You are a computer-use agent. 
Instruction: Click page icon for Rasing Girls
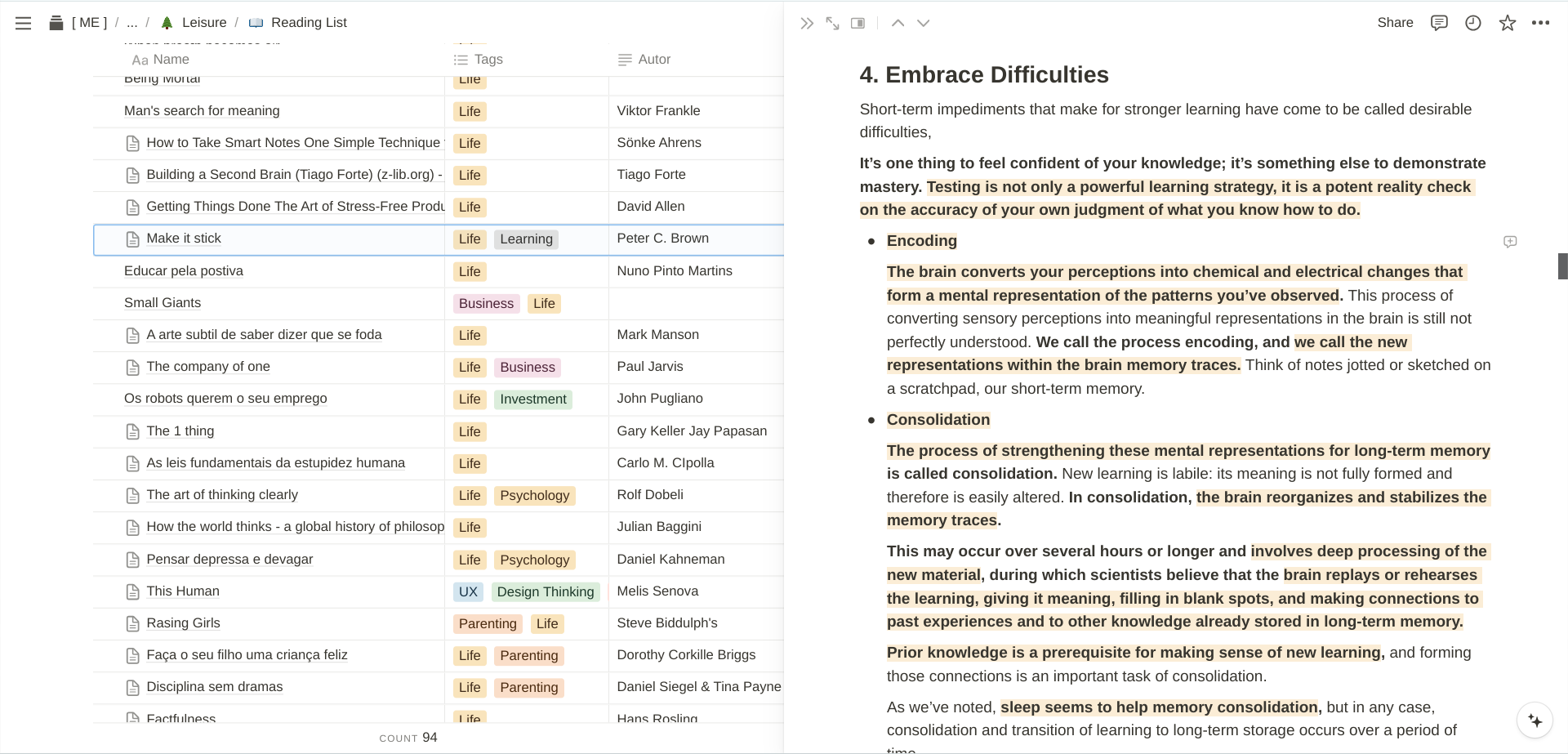(132, 624)
